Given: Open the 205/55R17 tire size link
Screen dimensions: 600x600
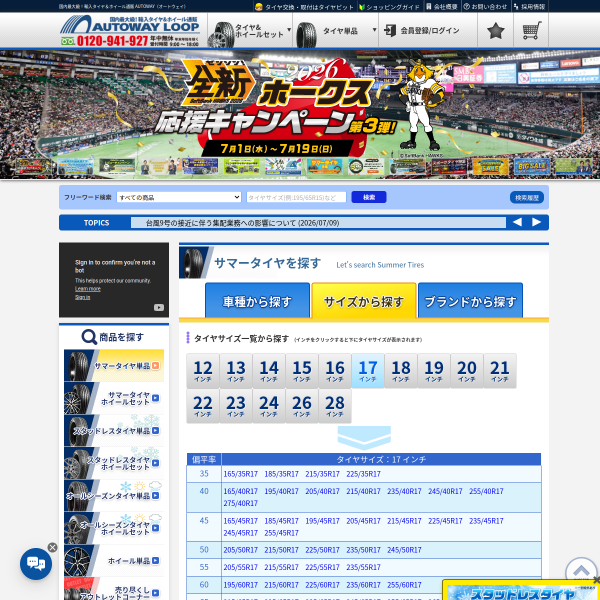Looking at the screenshot, I should [240, 567].
